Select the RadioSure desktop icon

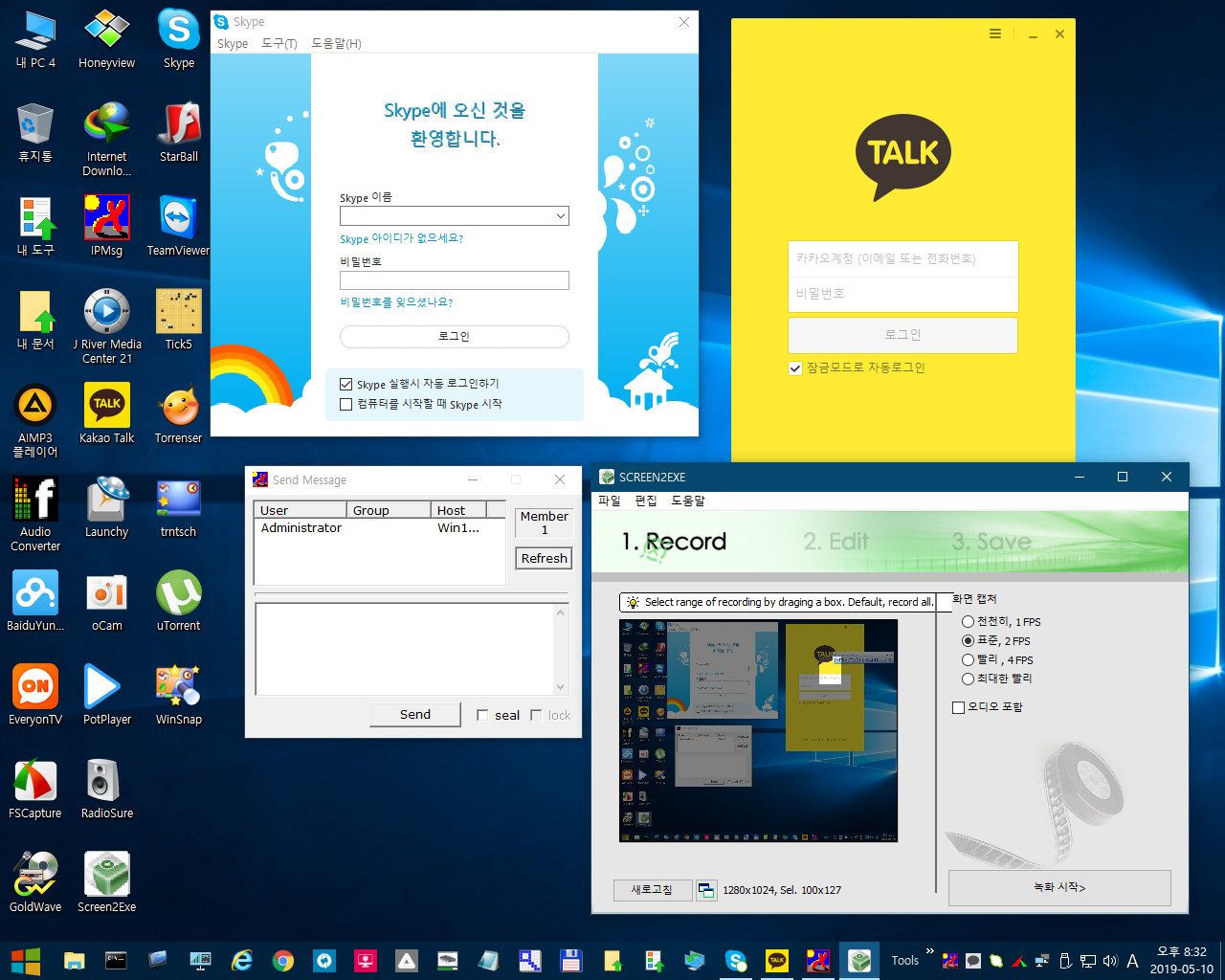(106, 789)
